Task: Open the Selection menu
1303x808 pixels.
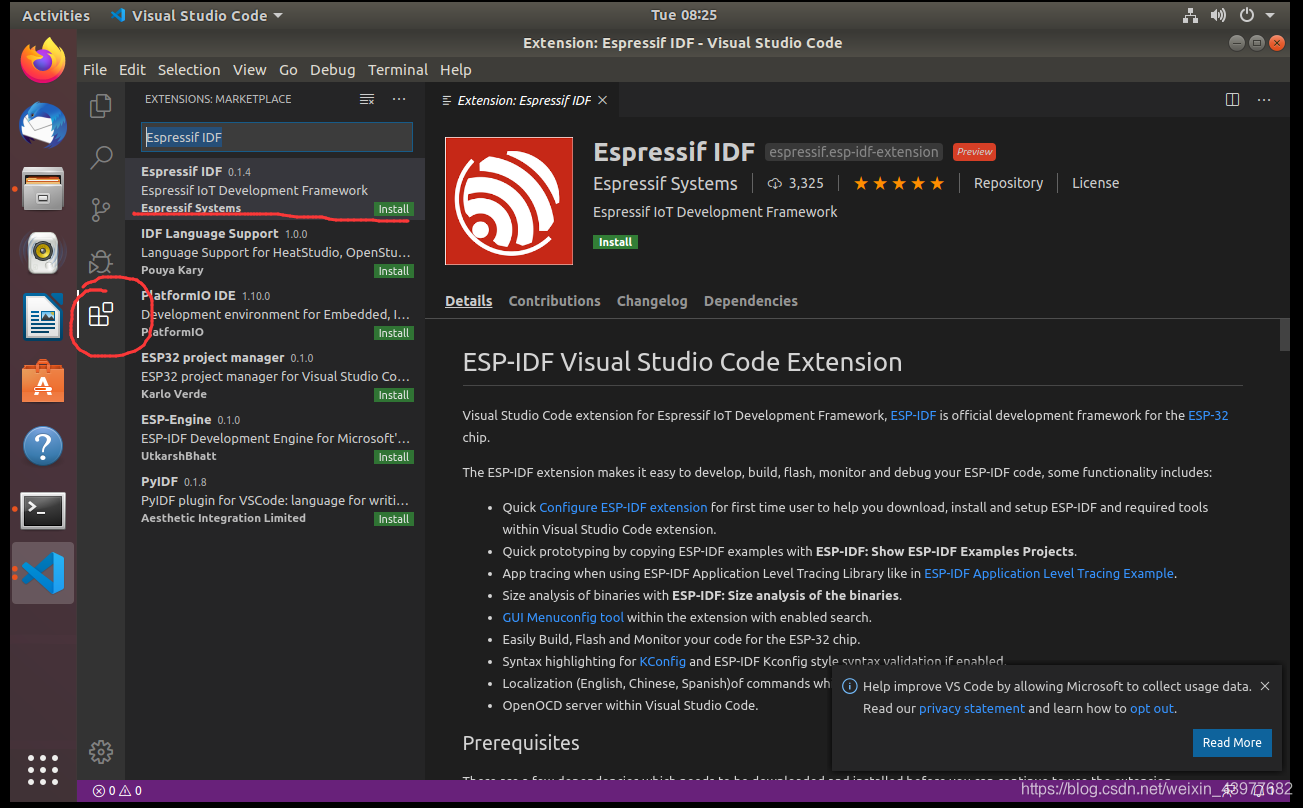Action: 189,70
